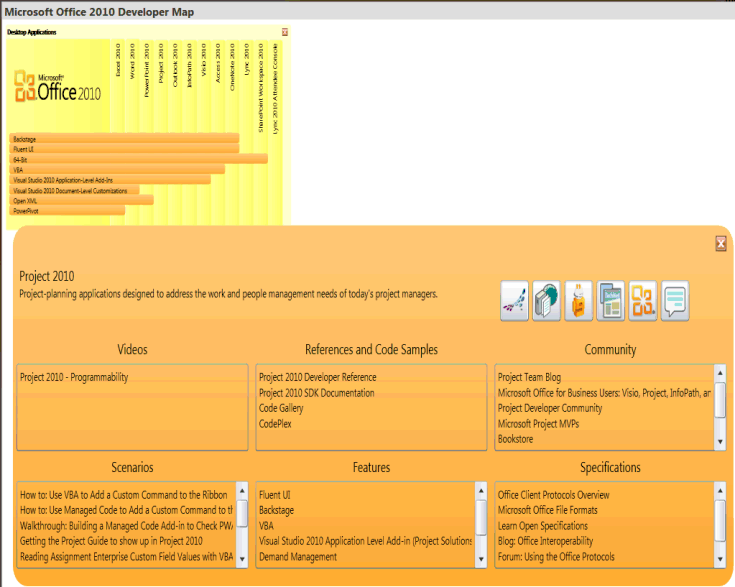Click the Backstage feature bar

click(x=124, y=139)
